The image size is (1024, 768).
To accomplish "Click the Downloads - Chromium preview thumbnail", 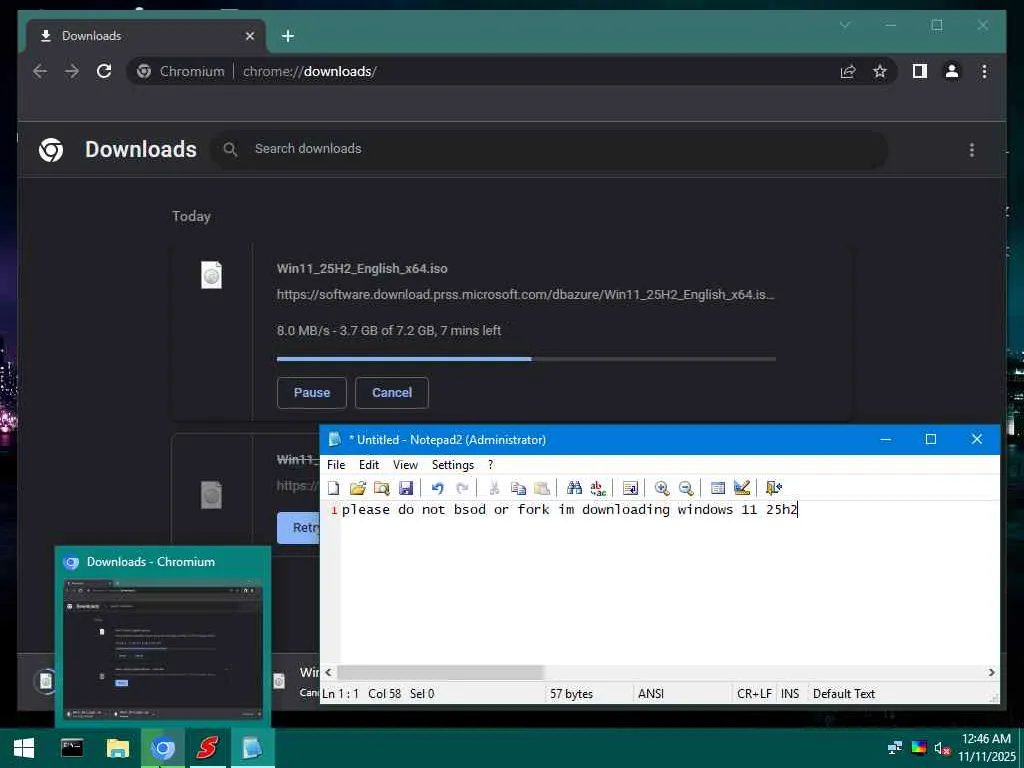I will 163,648.
